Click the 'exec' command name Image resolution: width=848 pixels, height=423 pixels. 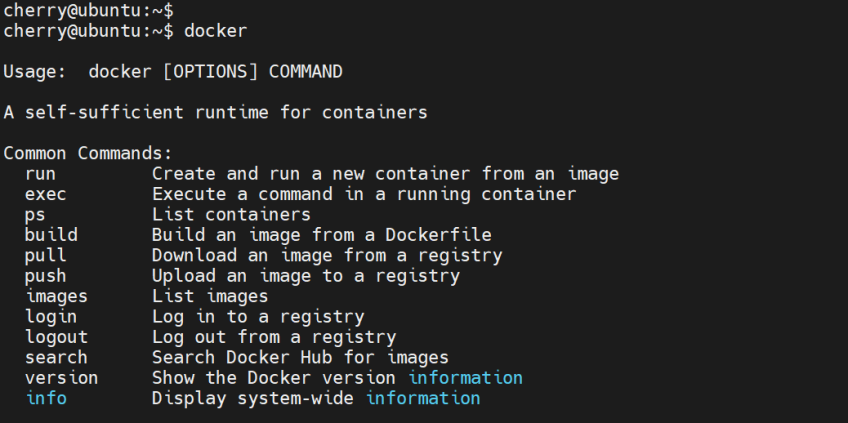coord(45,194)
